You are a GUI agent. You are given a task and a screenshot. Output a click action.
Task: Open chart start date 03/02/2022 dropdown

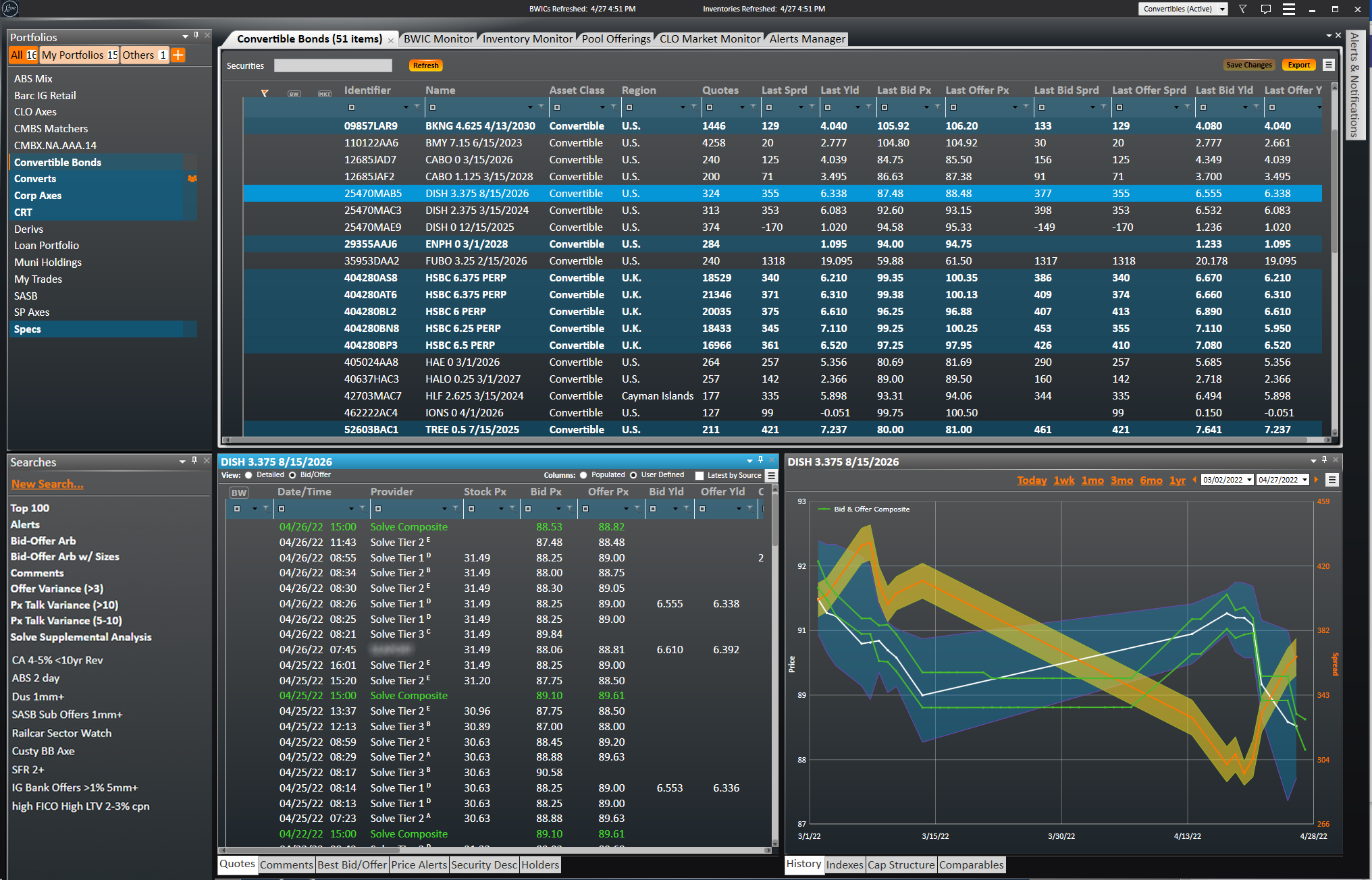(1249, 480)
